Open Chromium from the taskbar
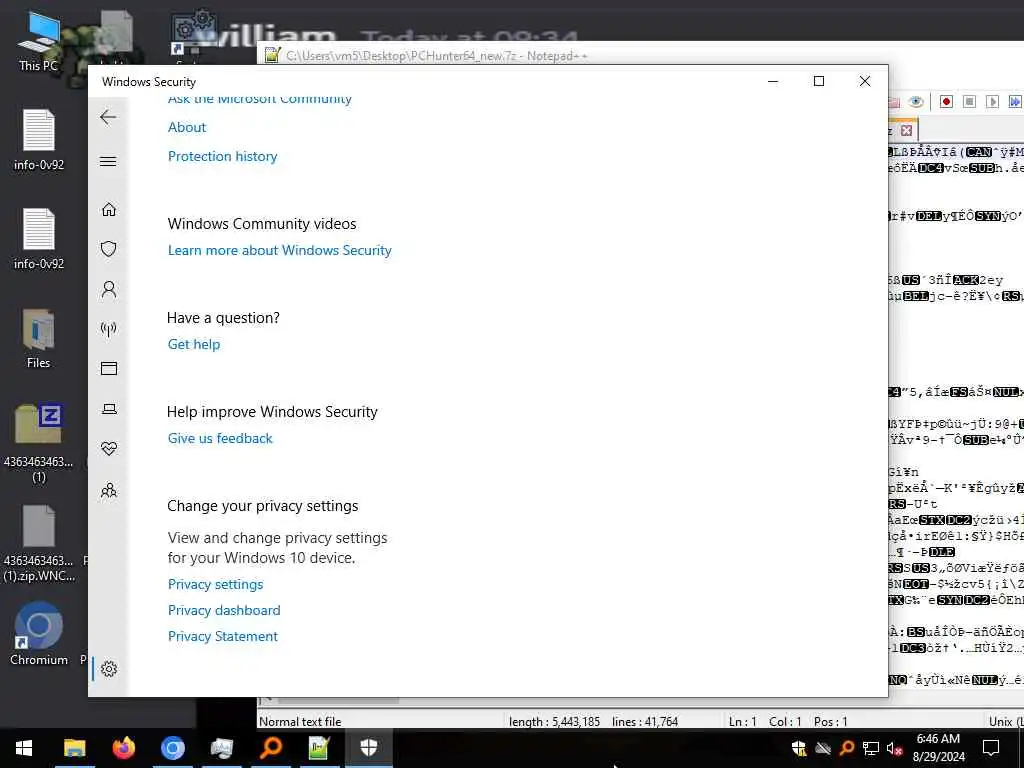Viewport: 1024px width, 768px height. click(x=172, y=748)
